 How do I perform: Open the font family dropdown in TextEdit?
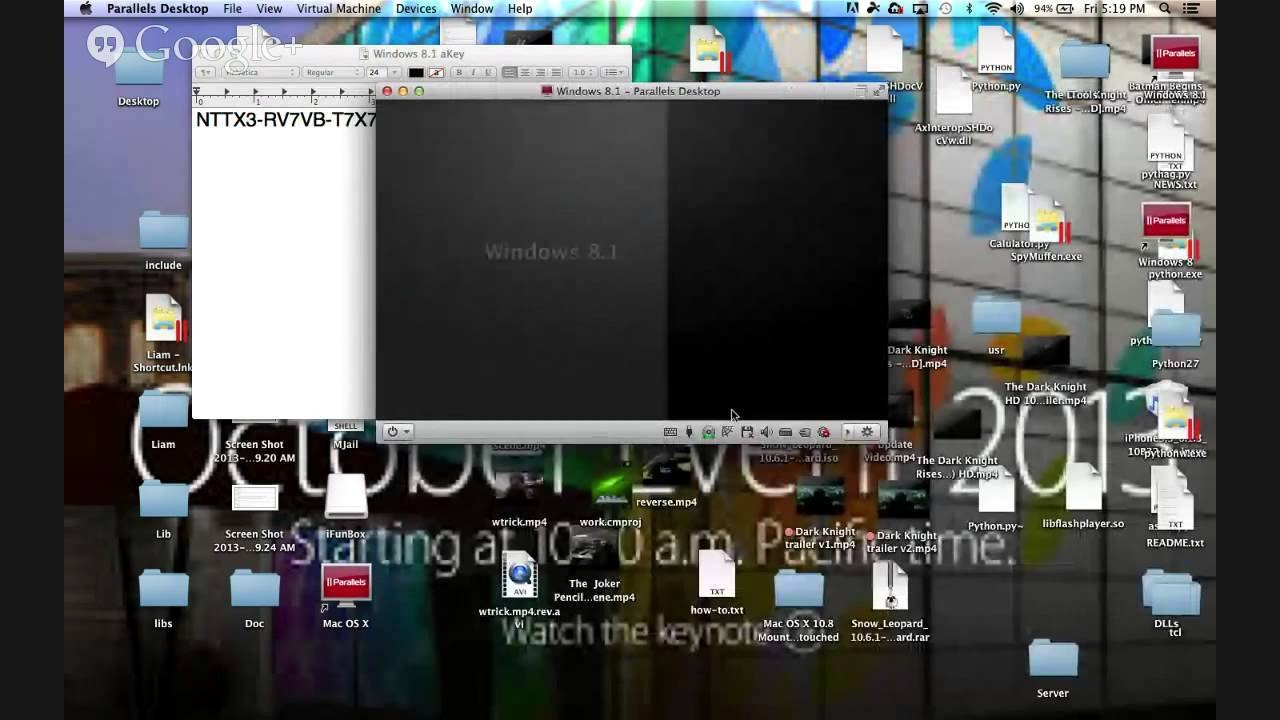pyautogui.click(x=260, y=72)
